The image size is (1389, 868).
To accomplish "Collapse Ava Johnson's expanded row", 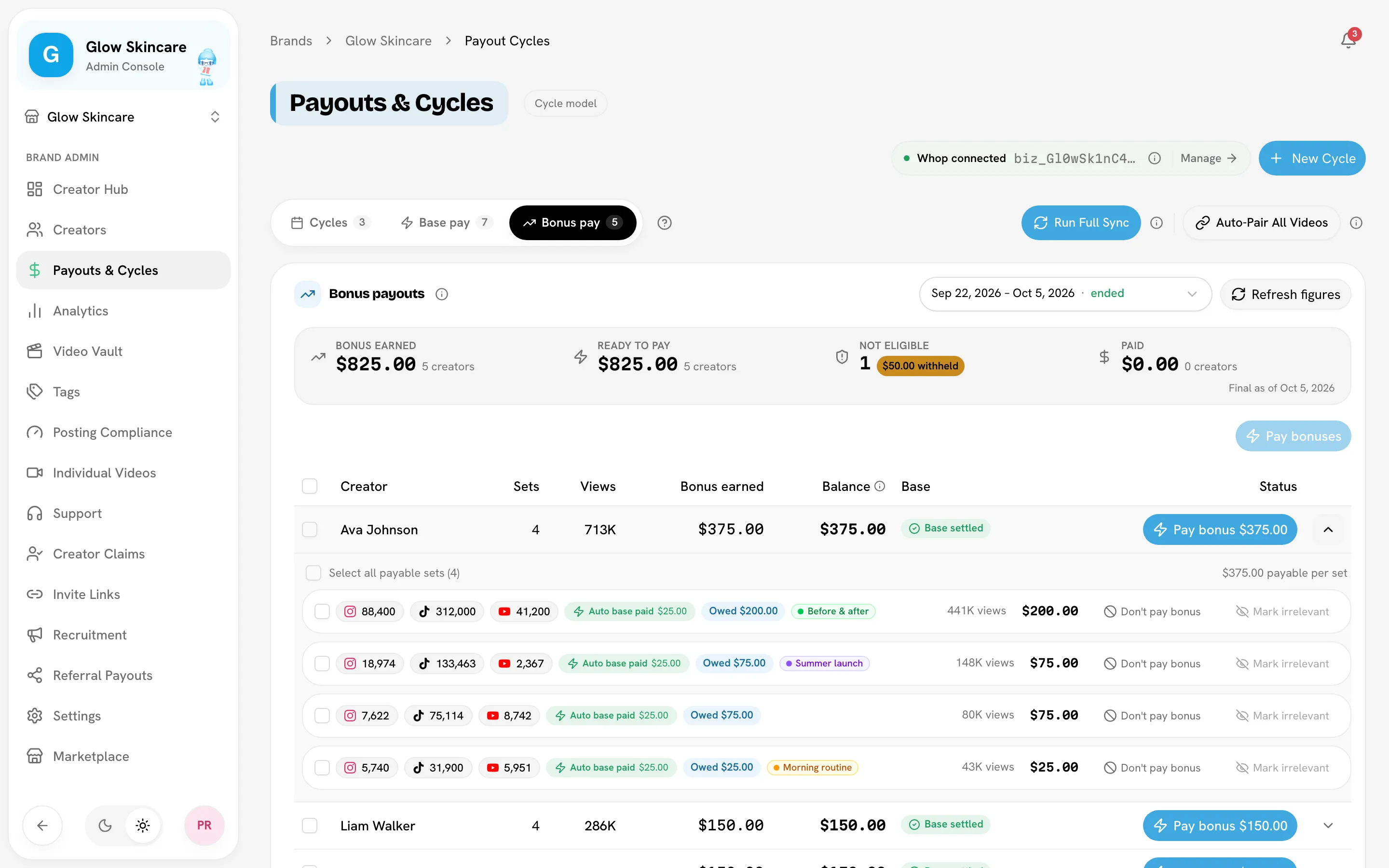I will point(1328,529).
